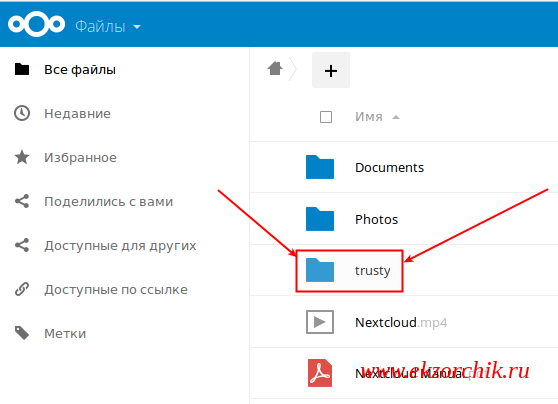Click the plus button to add new file
Image resolution: width=558 pixels, height=404 pixels.
point(331,70)
